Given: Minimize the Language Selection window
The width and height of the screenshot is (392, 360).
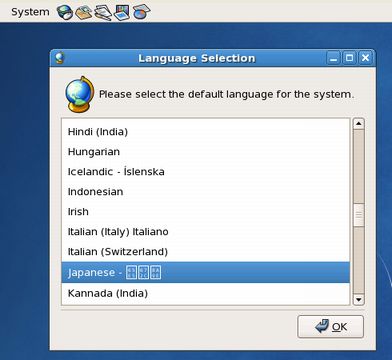Looking at the screenshot, I should [x=333, y=58].
